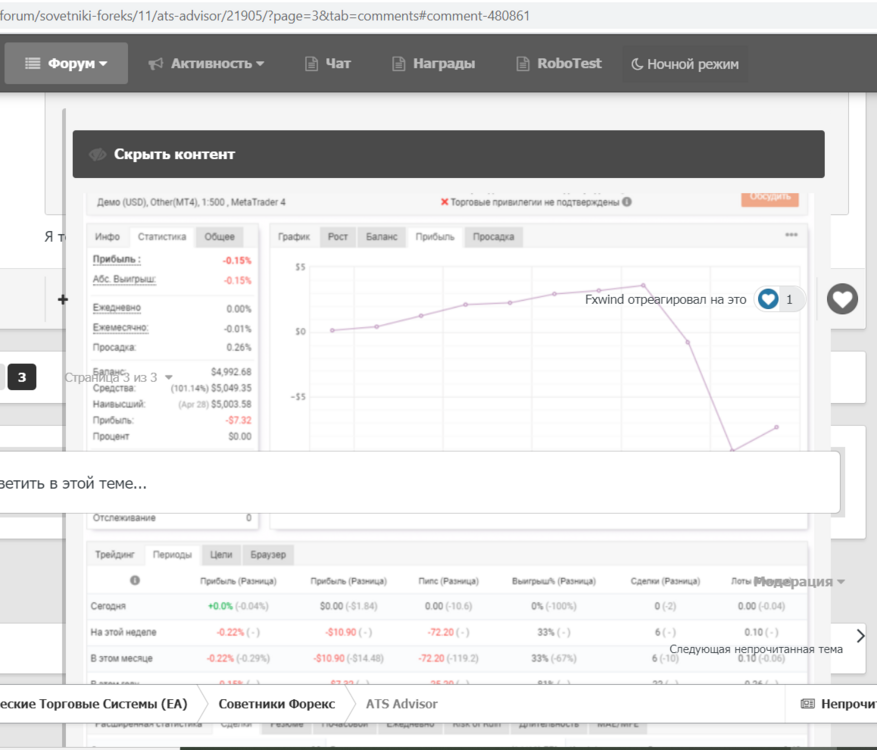The image size is (877, 750).
Task: Click the RoboTest document icon
Action: point(522,64)
